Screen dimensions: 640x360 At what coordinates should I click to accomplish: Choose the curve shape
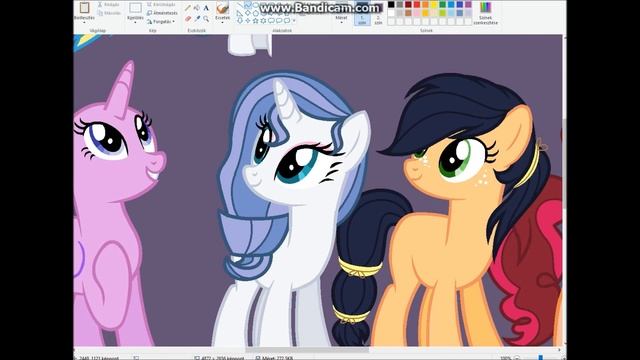tap(247, 5)
